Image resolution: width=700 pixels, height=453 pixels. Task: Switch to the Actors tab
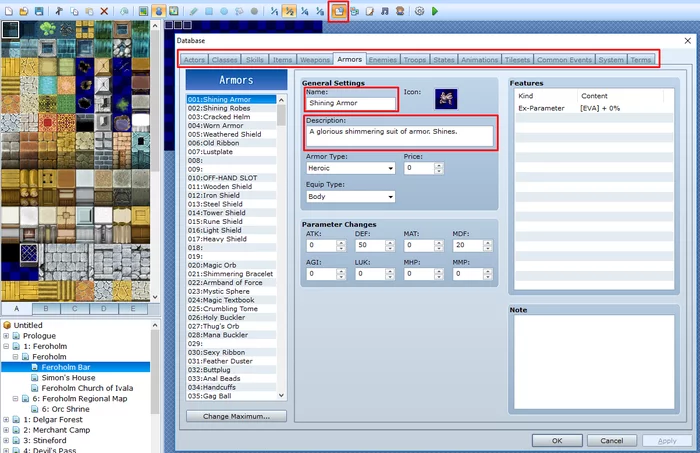(x=194, y=59)
